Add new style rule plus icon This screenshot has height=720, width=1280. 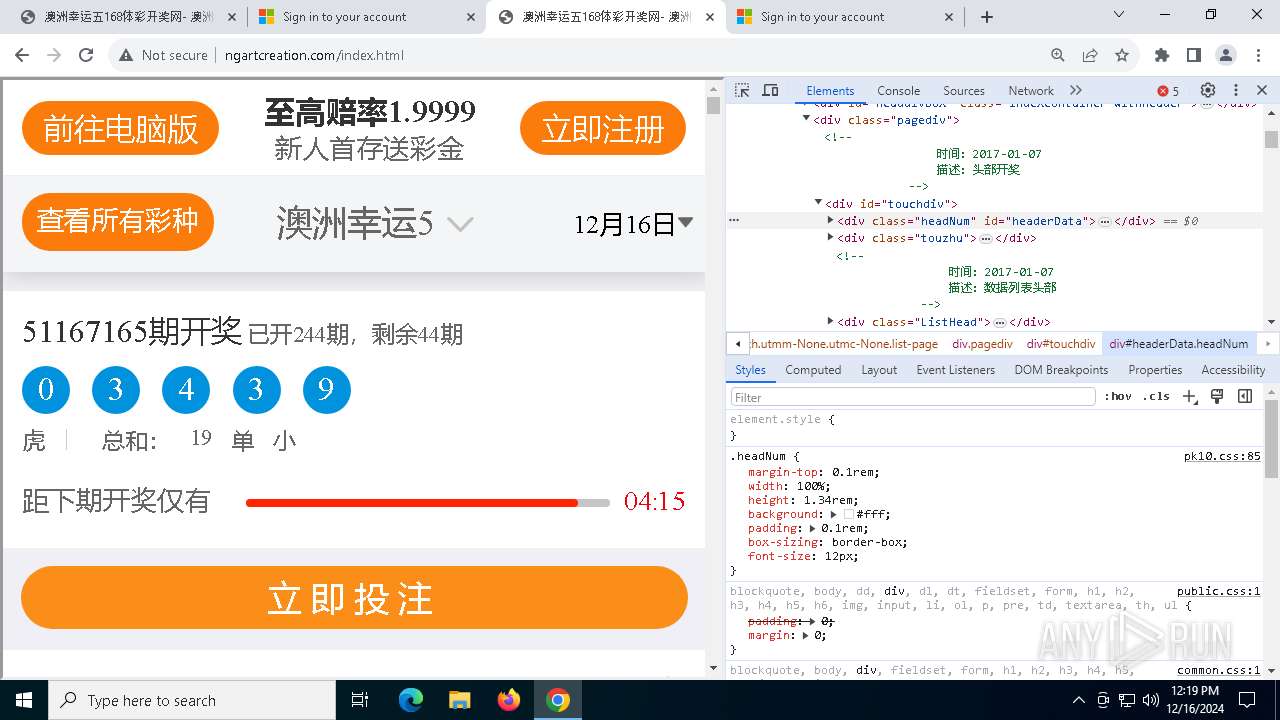tap(1190, 397)
